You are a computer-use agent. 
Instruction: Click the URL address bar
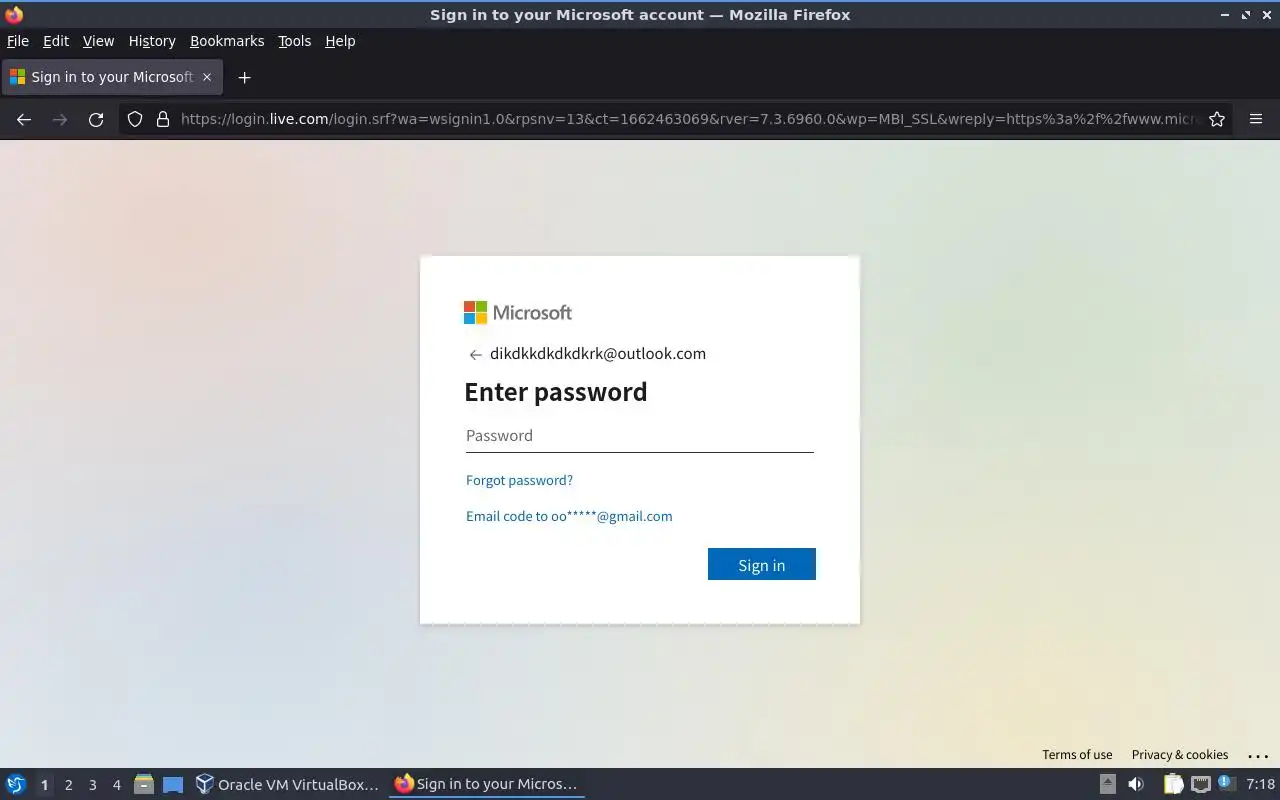[690, 119]
